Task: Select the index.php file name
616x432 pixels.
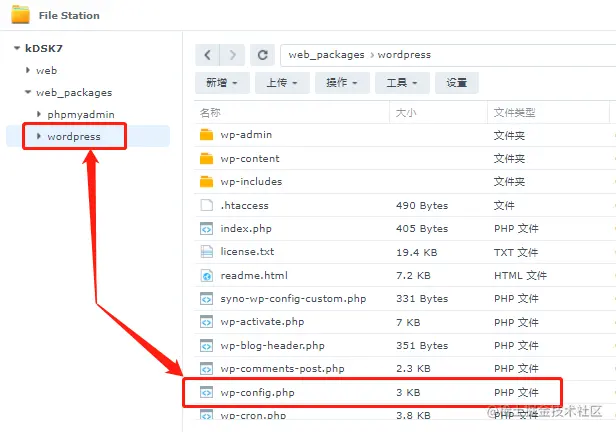Action: pos(246,229)
